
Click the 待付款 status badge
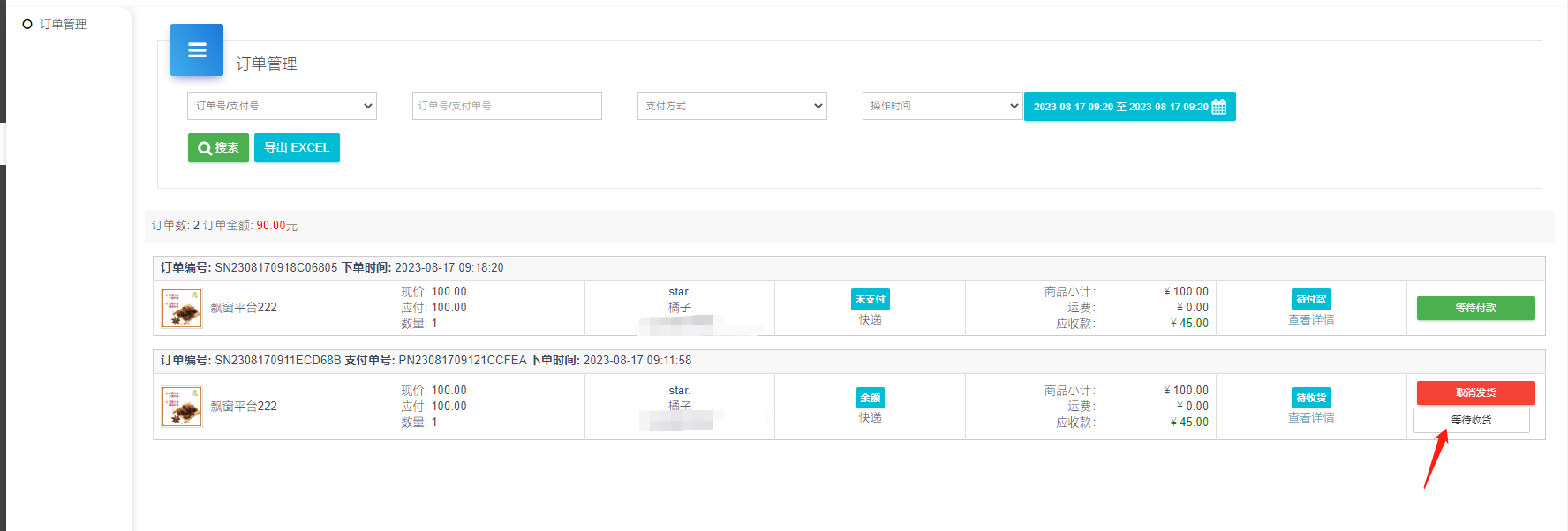coord(1311,299)
